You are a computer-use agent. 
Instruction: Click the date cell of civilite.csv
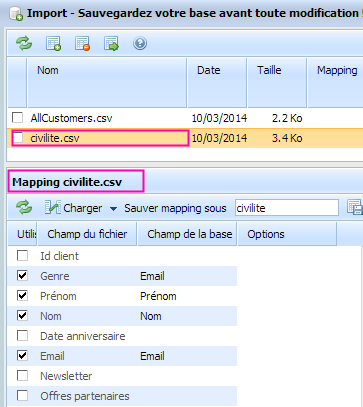[x=219, y=138]
